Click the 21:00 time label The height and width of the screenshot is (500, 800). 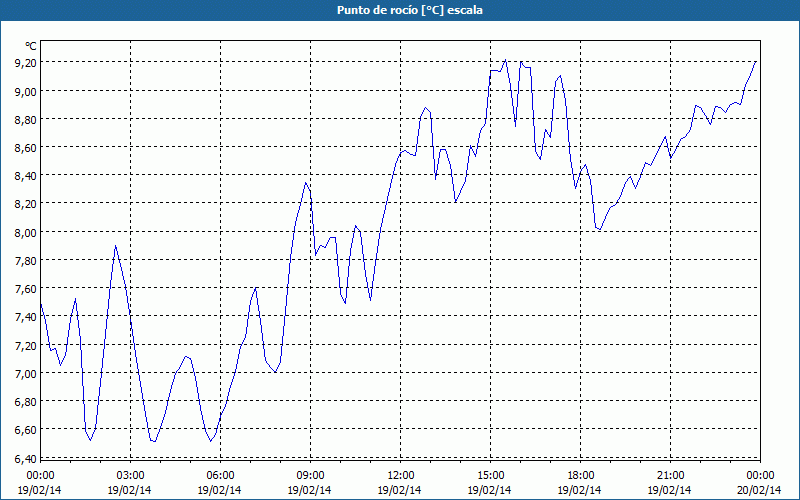pos(670,475)
